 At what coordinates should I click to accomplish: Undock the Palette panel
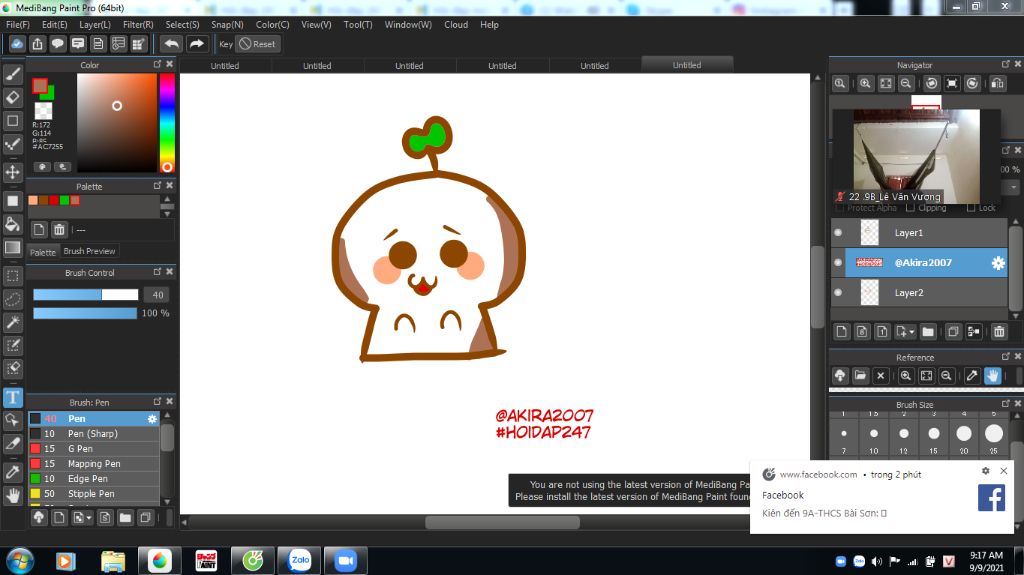[157, 186]
